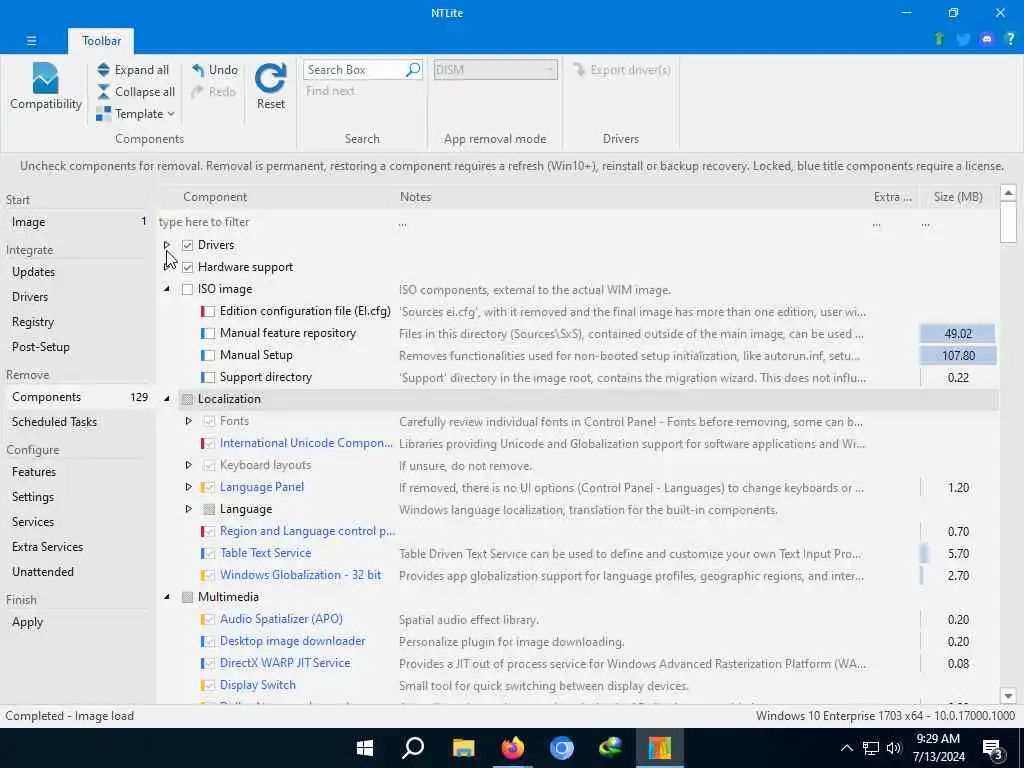Click the Collapse all icon
Viewport: 1024px width, 768px height.
click(103, 91)
